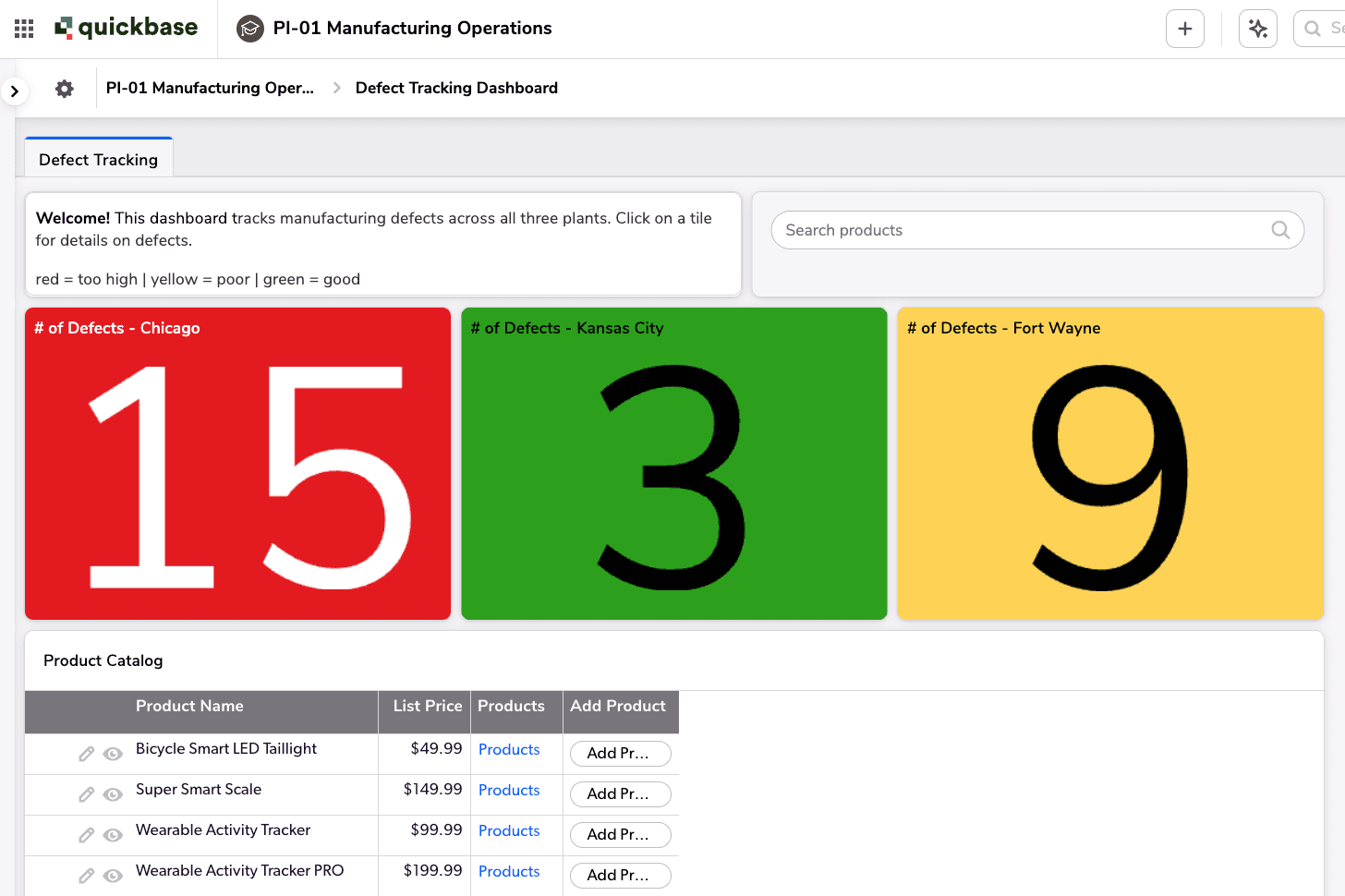View Super Smart Scale record with eye icon
Screen dimensions: 1345x896
point(113,794)
